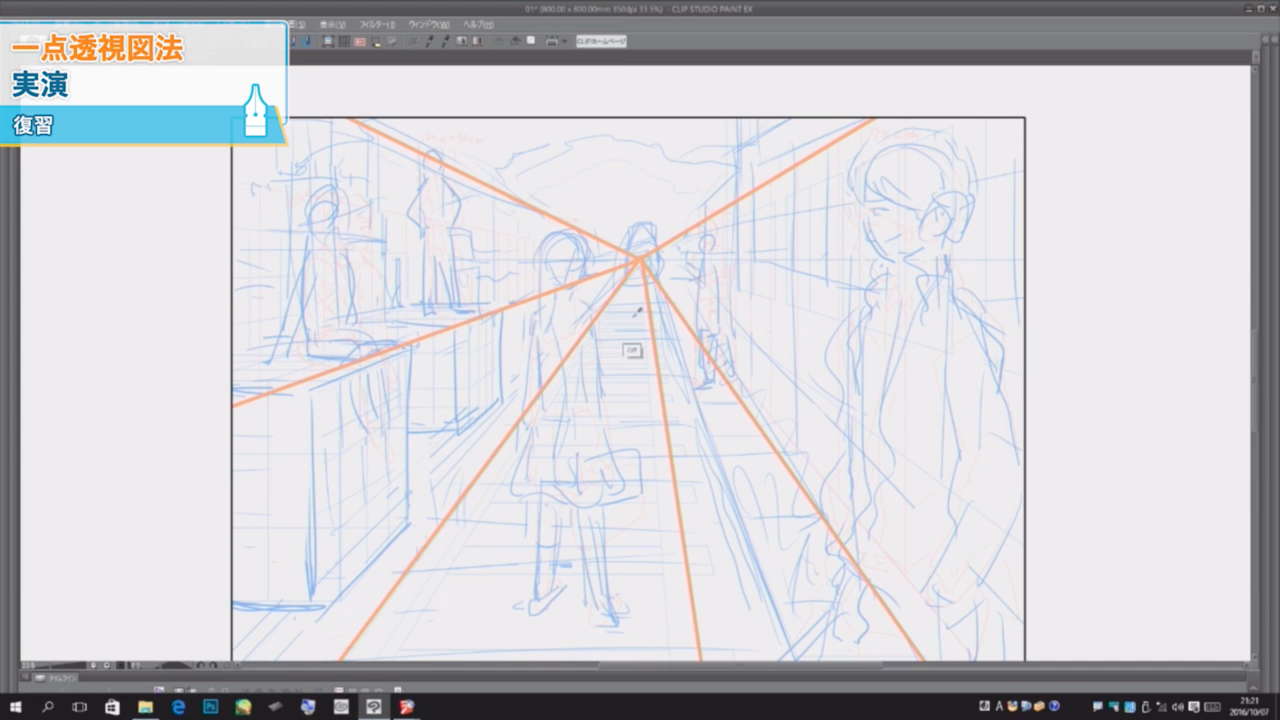Viewport: 1280px width, 720px height.
Task: Click the CLIP homepage button in command bar
Action: point(601,41)
